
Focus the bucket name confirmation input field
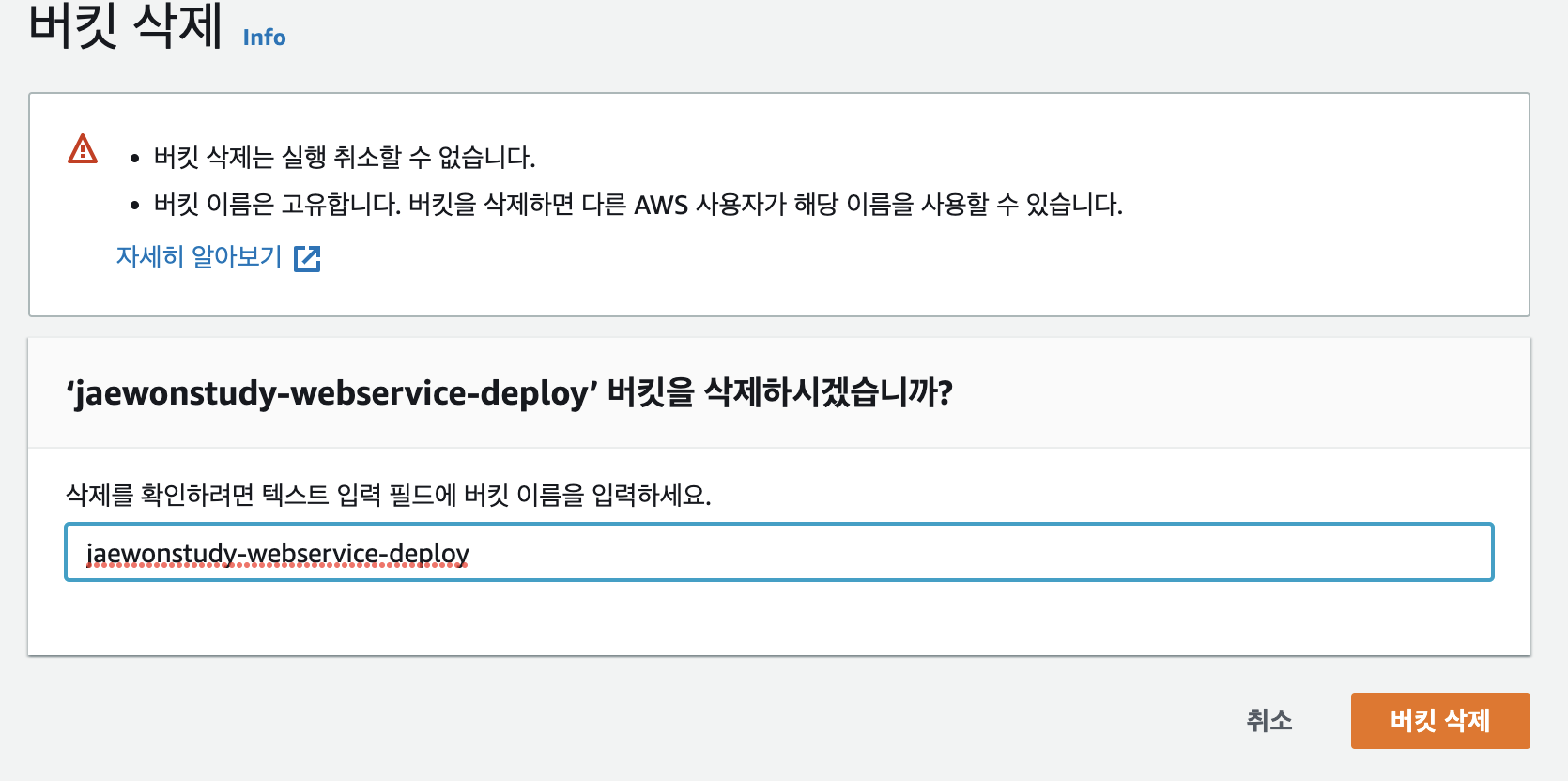click(x=779, y=552)
